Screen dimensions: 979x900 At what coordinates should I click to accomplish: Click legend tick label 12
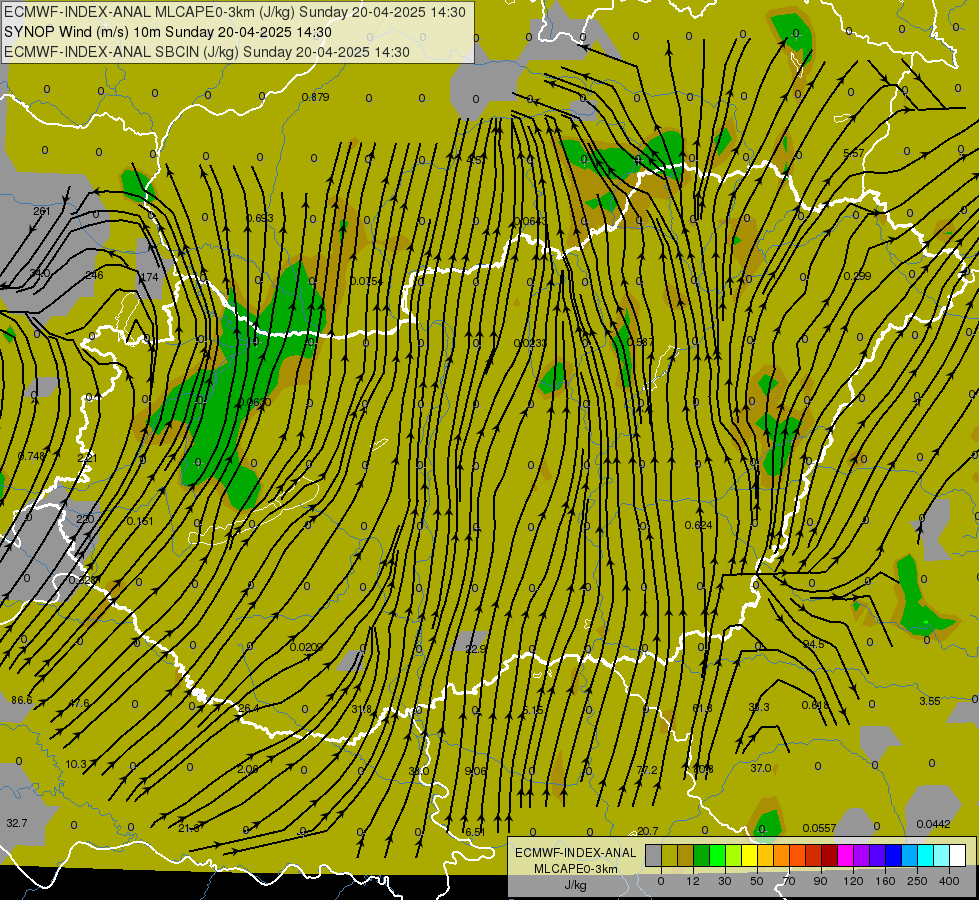pos(693,881)
